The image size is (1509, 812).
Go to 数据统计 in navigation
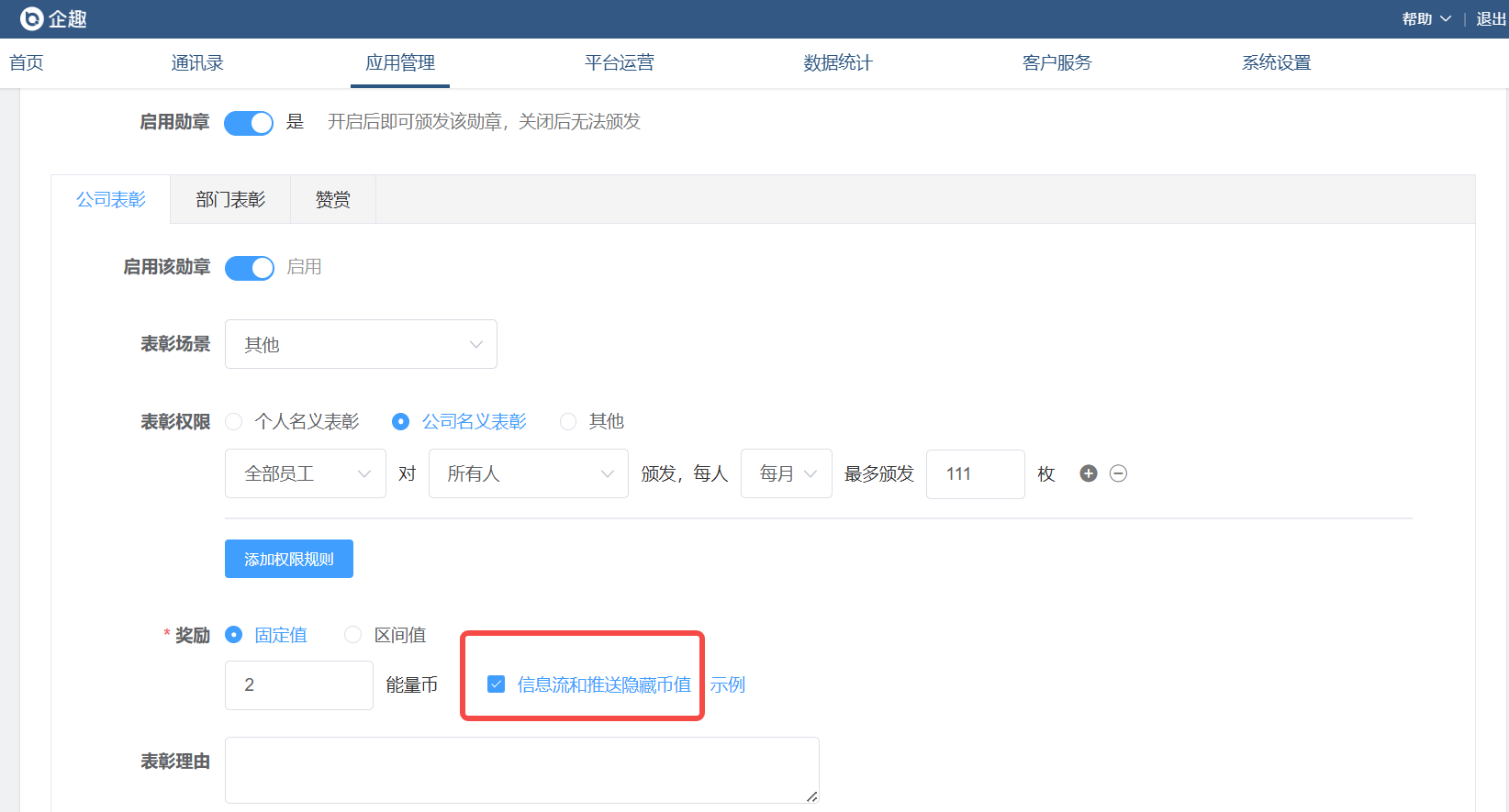click(x=837, y=62)
